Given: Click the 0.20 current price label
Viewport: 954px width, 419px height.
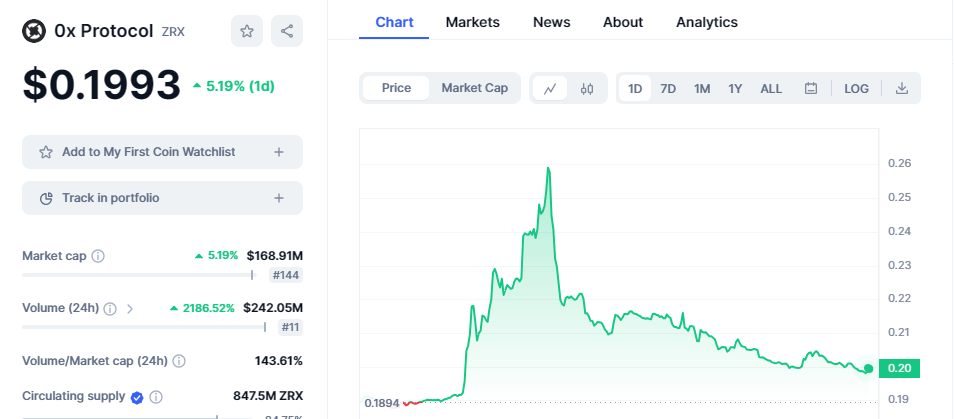Looking at the screenshot, I should [899, 369].
